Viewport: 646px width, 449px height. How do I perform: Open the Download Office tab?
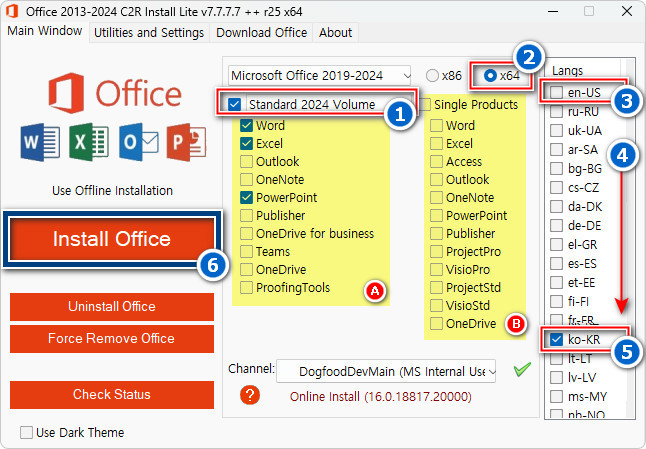[x=261, y=32]
